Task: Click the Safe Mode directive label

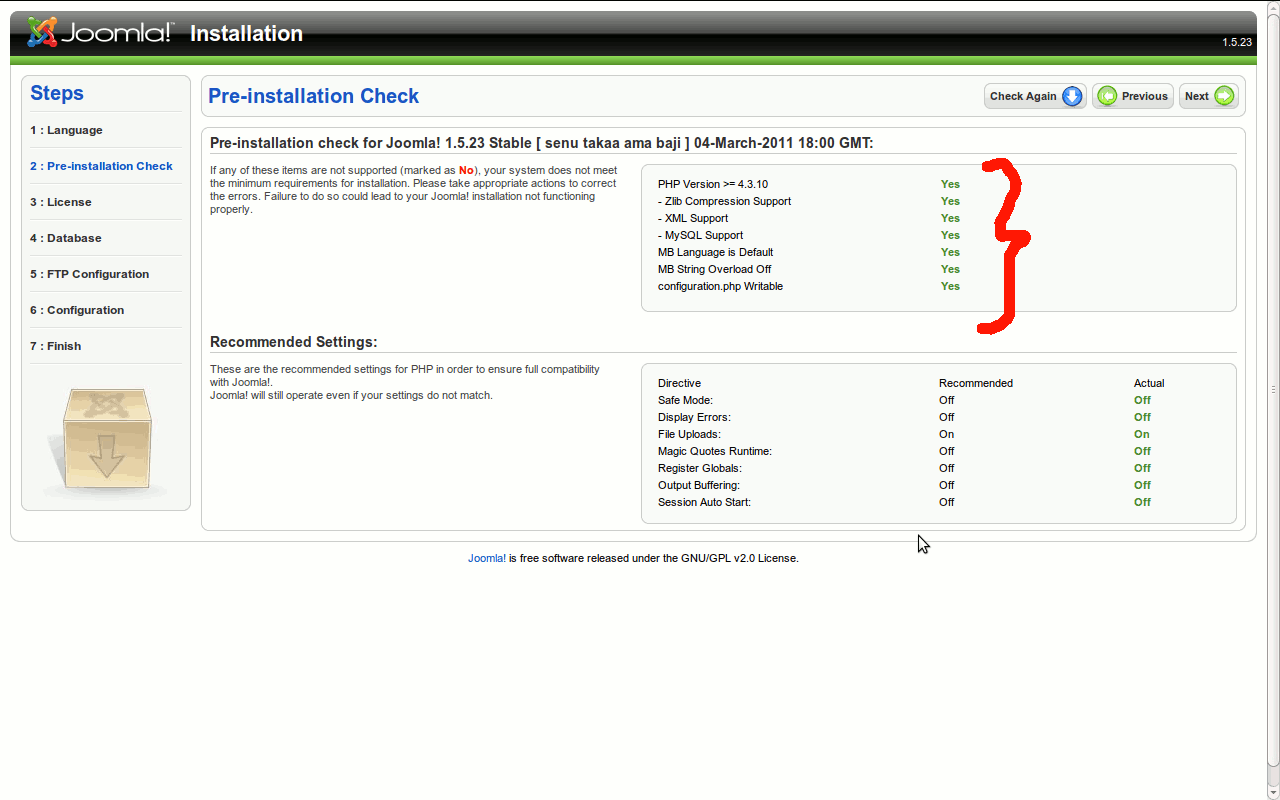Action: point(685,400)
